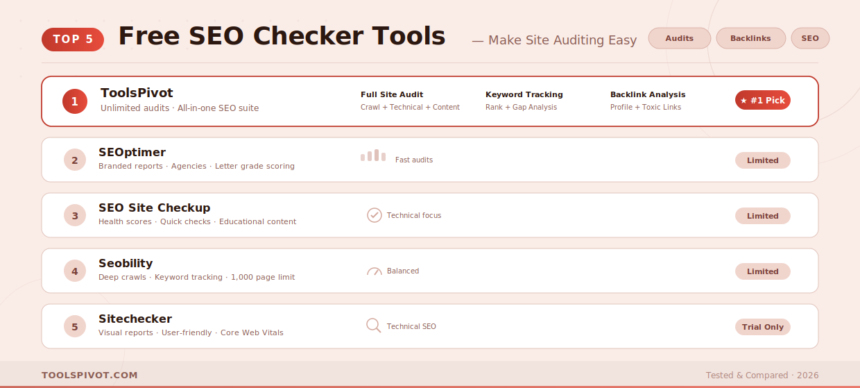This screenshot has height=388, width=860.
Task: Click 'Visual reports · User-friendly · Core Web Vitals' text
Action: (191, 333)
